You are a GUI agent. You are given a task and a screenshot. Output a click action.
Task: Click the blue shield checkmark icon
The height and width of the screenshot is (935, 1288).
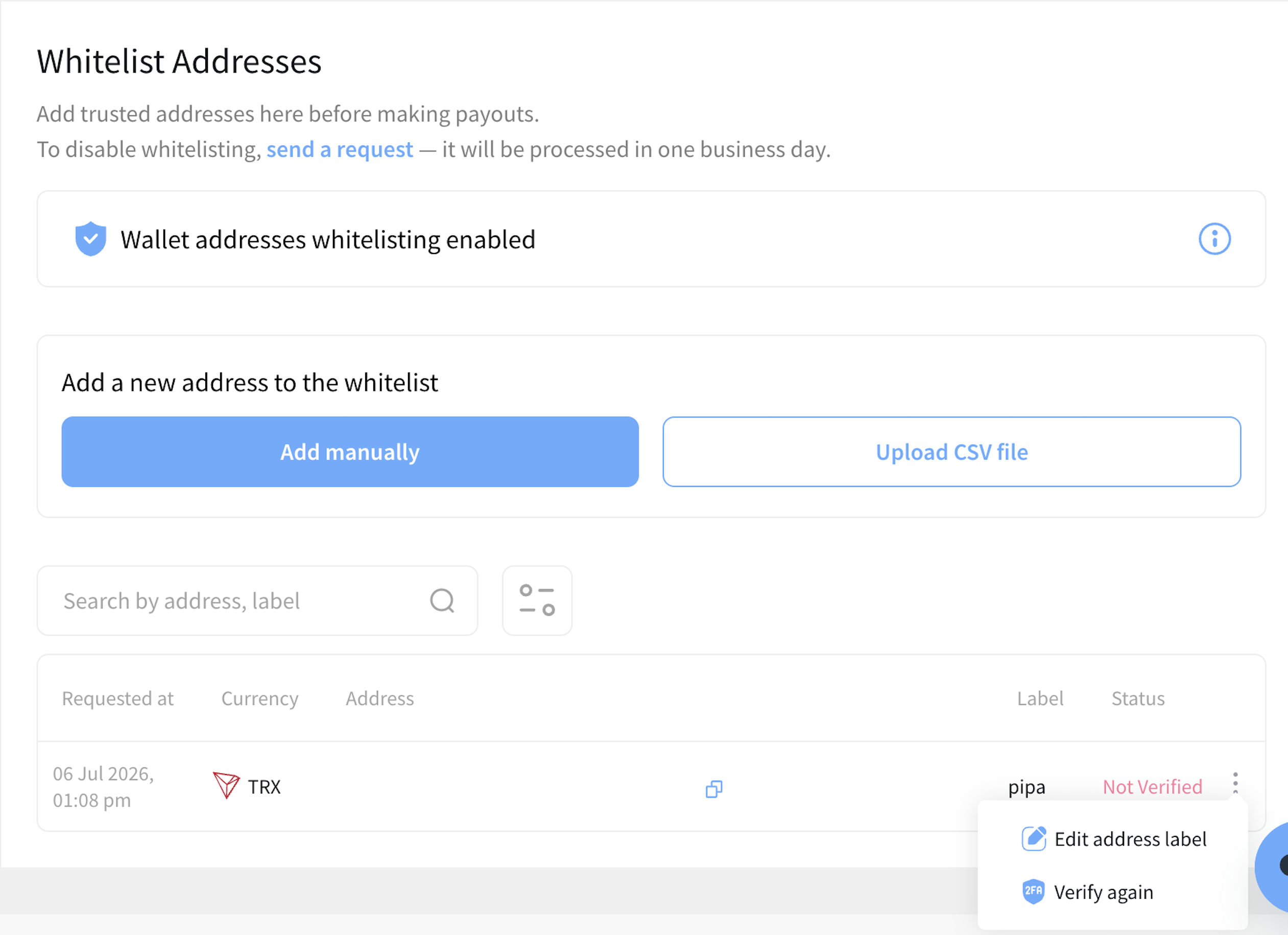(91, 239)
